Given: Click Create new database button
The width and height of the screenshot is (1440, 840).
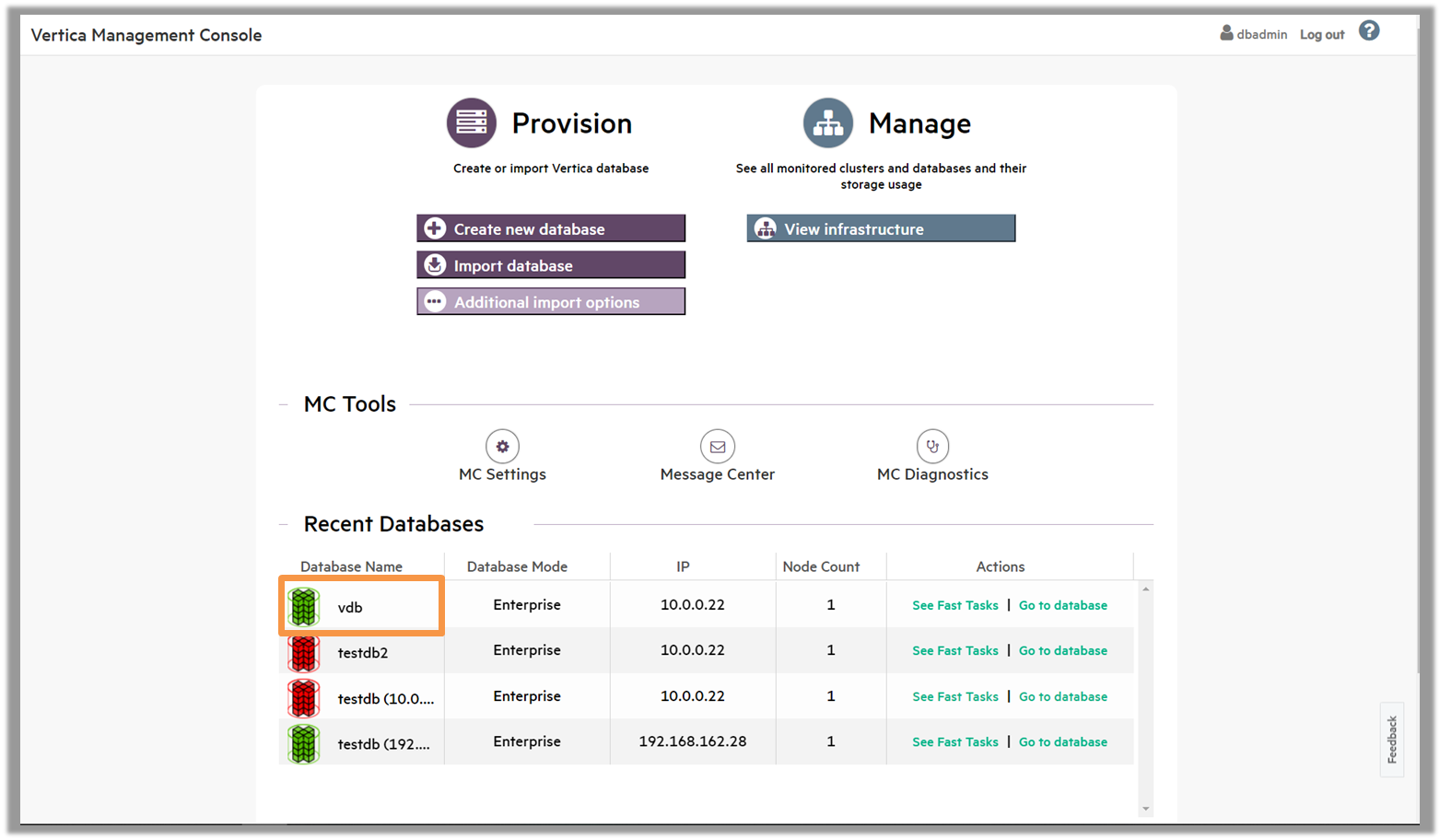Looking at the screenshot, I should click(550, 228).
